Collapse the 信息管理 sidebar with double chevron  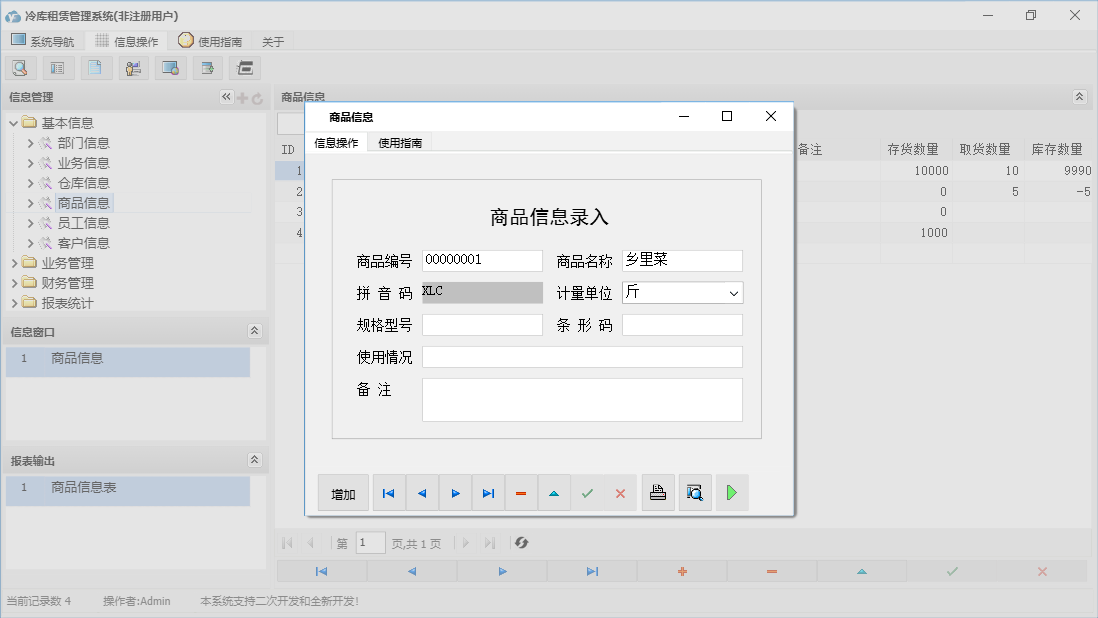click(x=226, y=97)
